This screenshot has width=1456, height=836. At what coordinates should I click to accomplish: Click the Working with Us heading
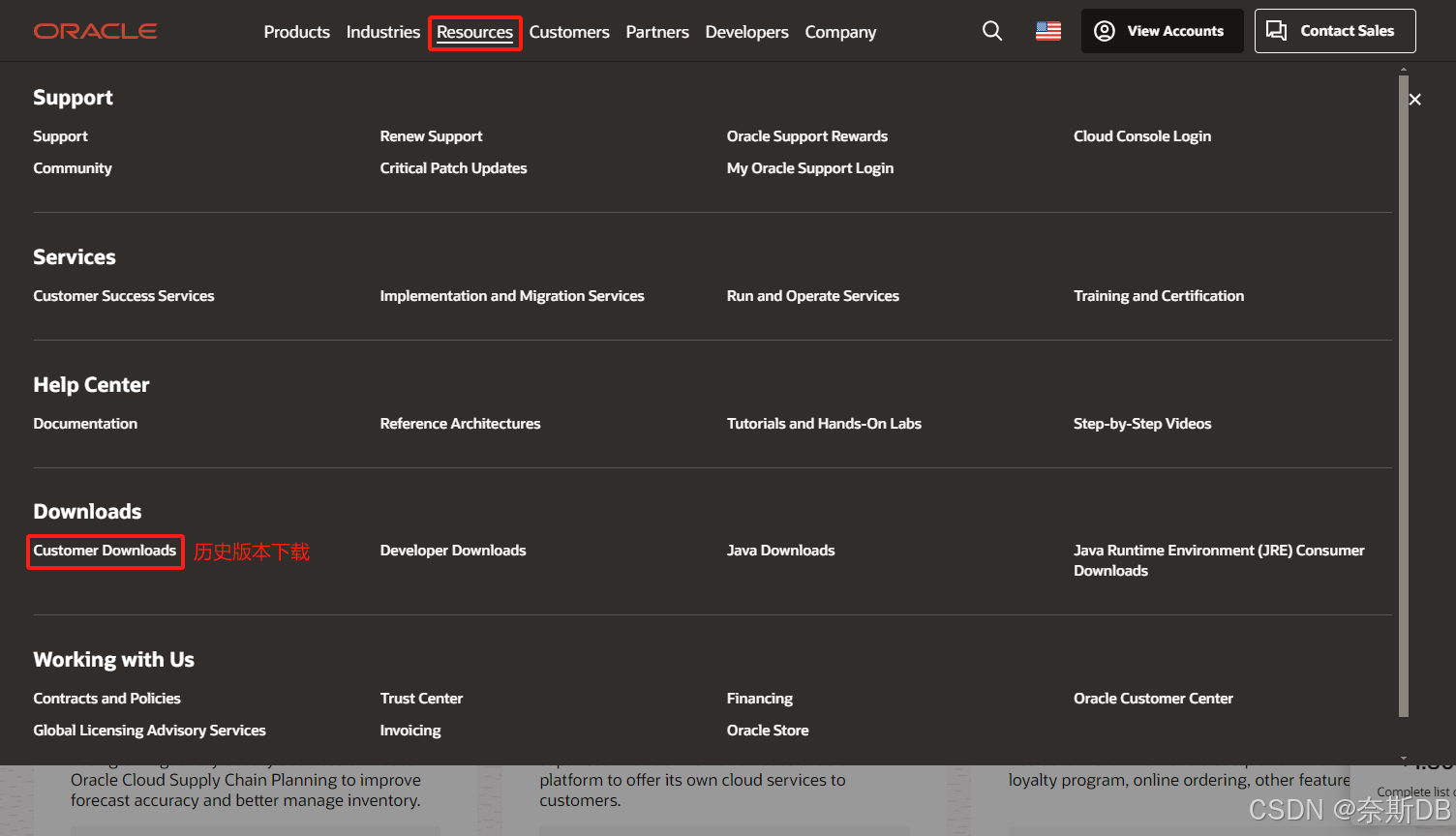[113, 660]
